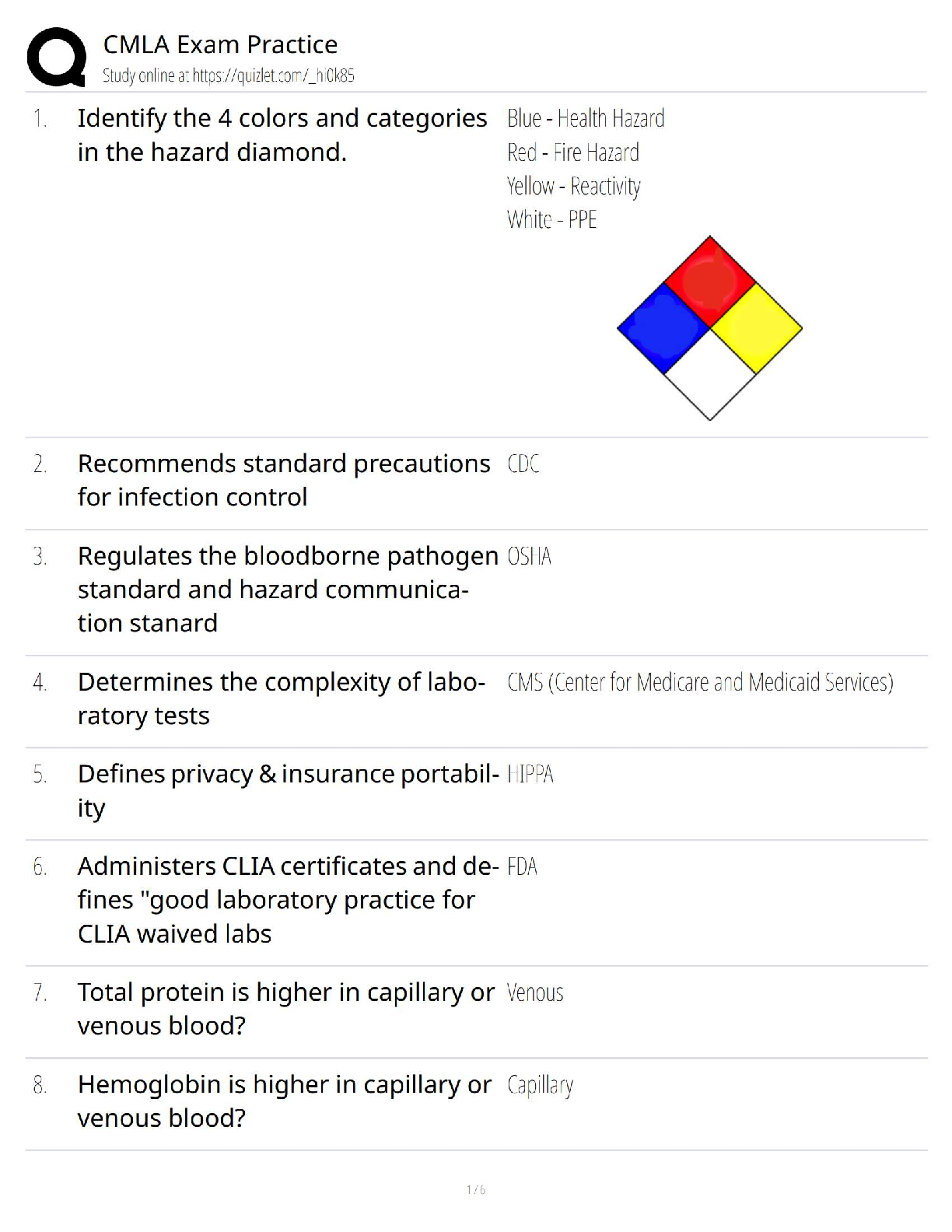Click the 'White - PPE' answer line
This screenshot has height=1232, width=952.
coord(551,219)
